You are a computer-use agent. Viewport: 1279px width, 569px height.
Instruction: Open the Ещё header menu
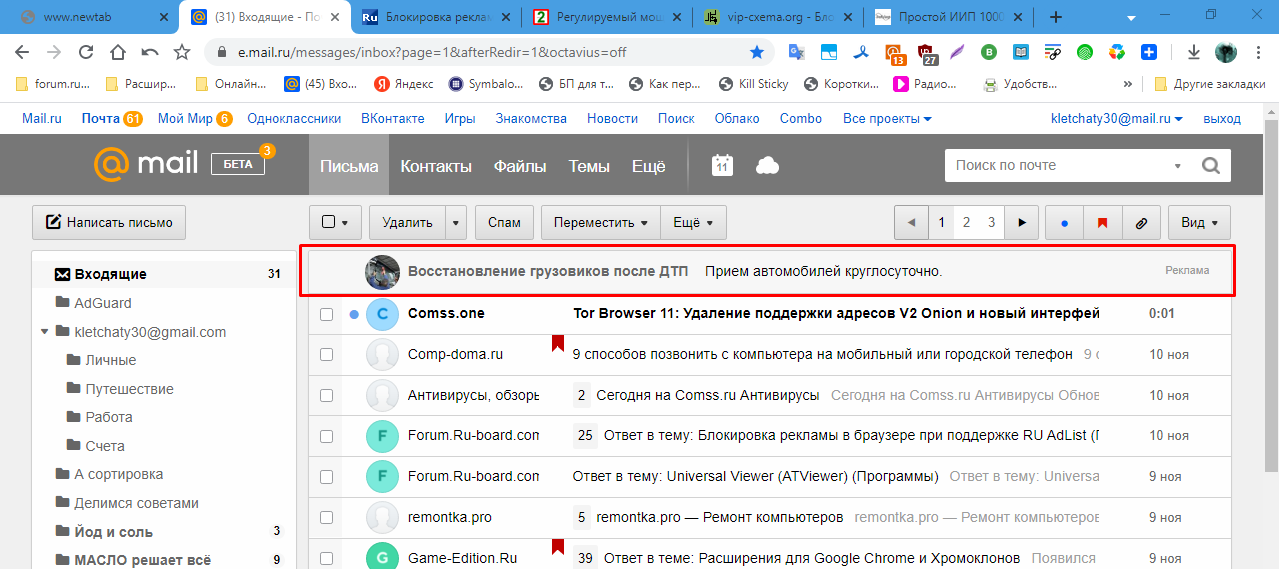pyautogui.click(x=648, y=167)
